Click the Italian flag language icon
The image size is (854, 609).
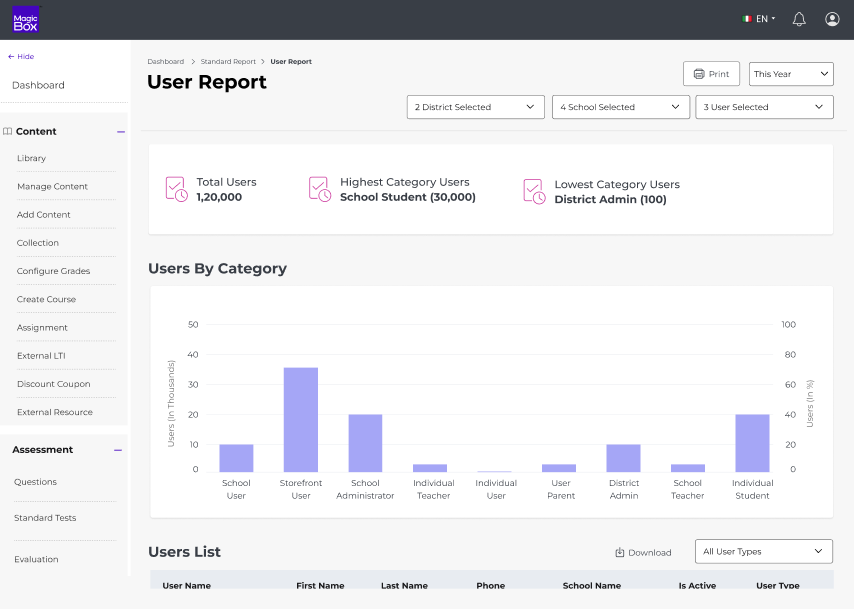tap(747, 19)
